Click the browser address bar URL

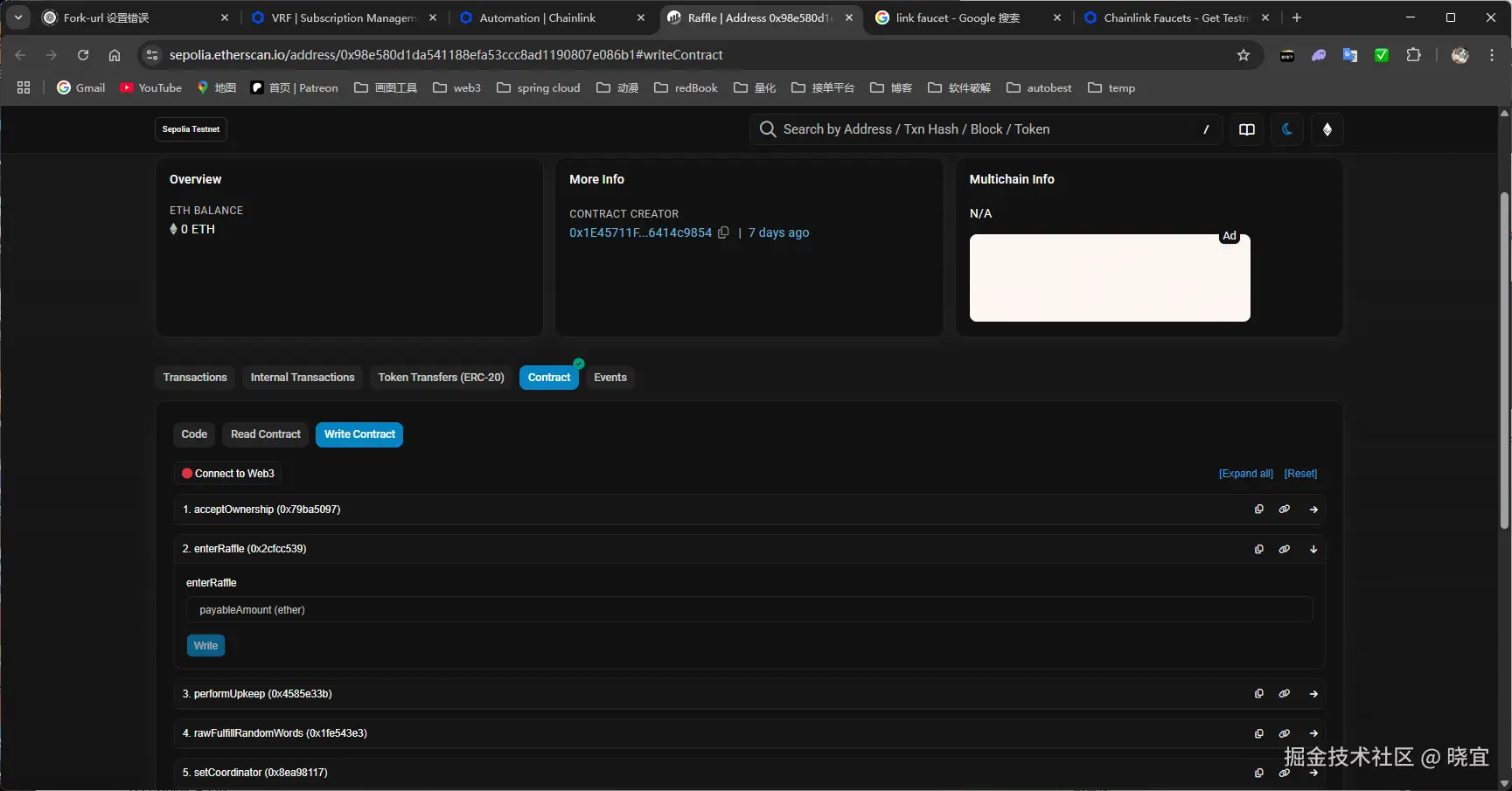[x=446, y=55]
